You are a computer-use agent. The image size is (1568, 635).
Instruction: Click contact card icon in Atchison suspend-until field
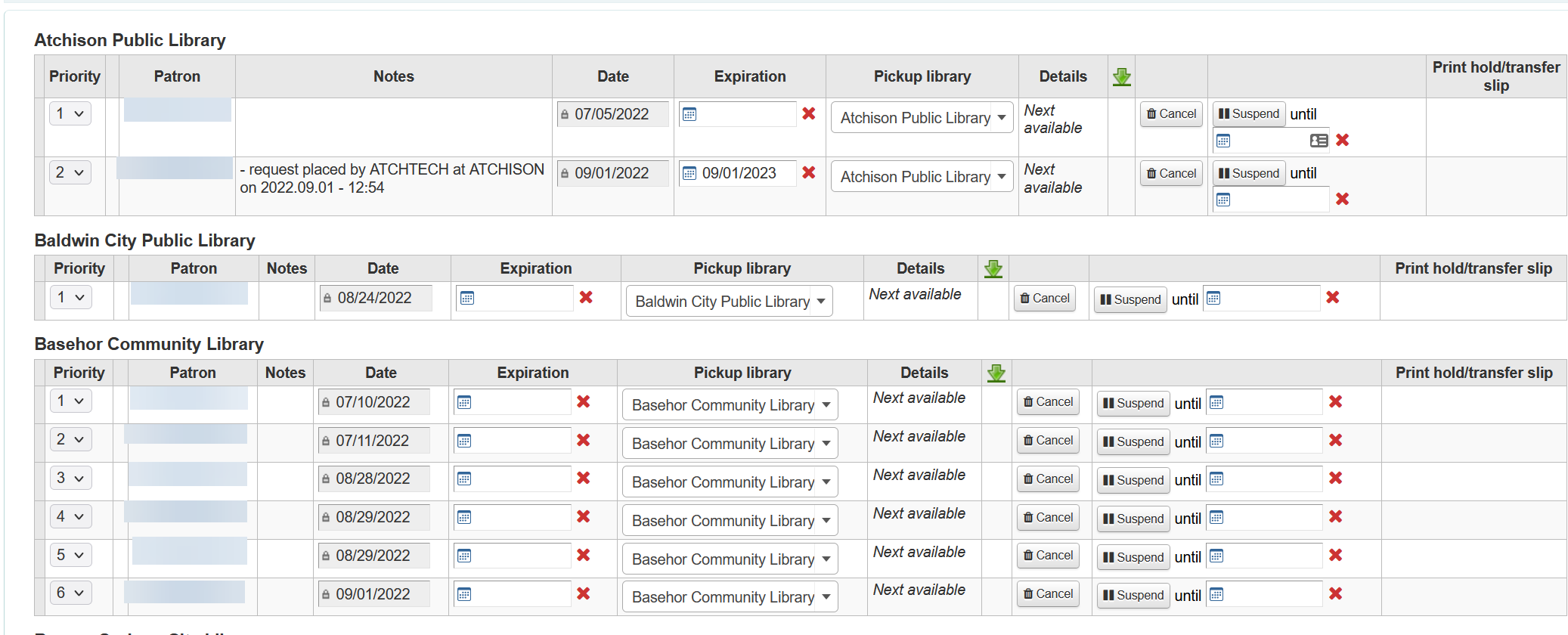[1319, 141]
